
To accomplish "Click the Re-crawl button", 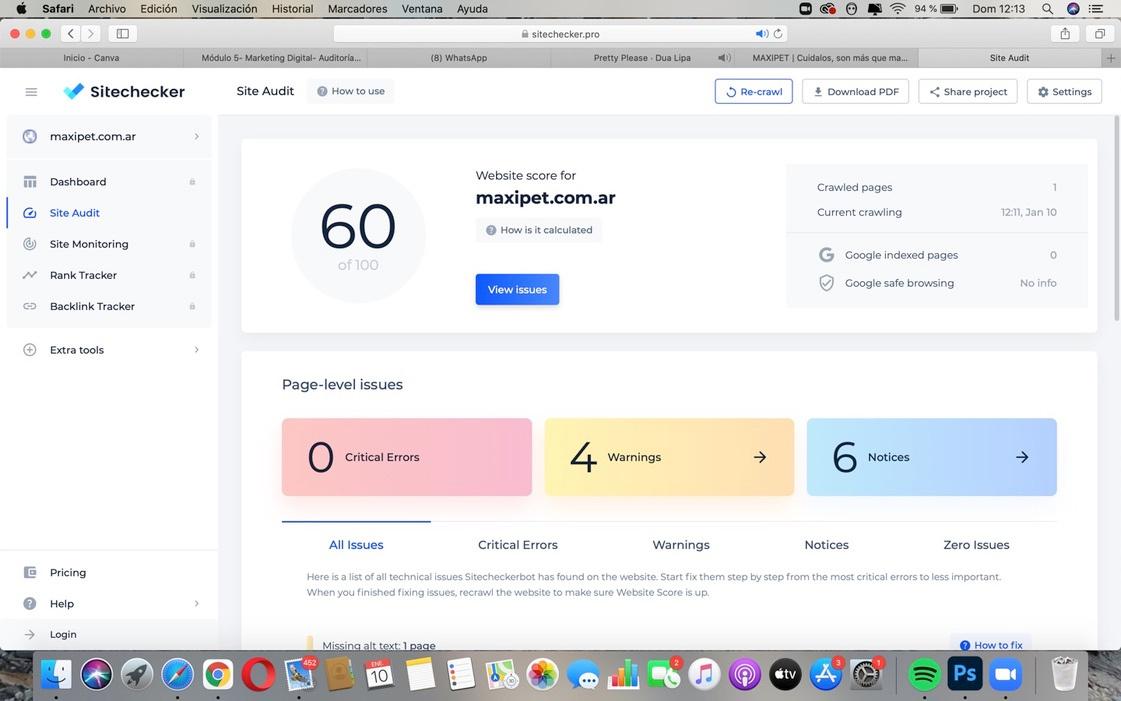I will (754, 91).
